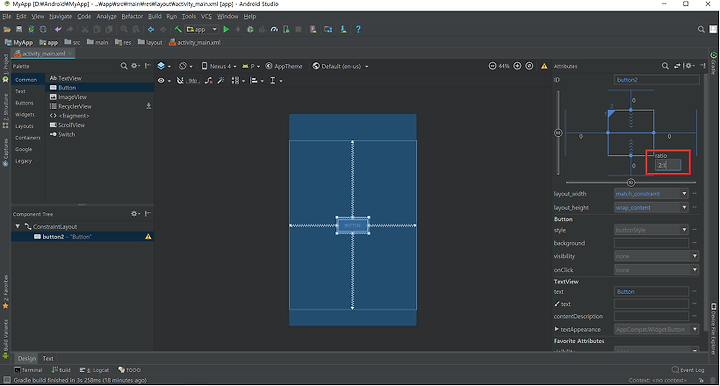
Task: Click the Attach debugger to process icon
Action: 286,29
